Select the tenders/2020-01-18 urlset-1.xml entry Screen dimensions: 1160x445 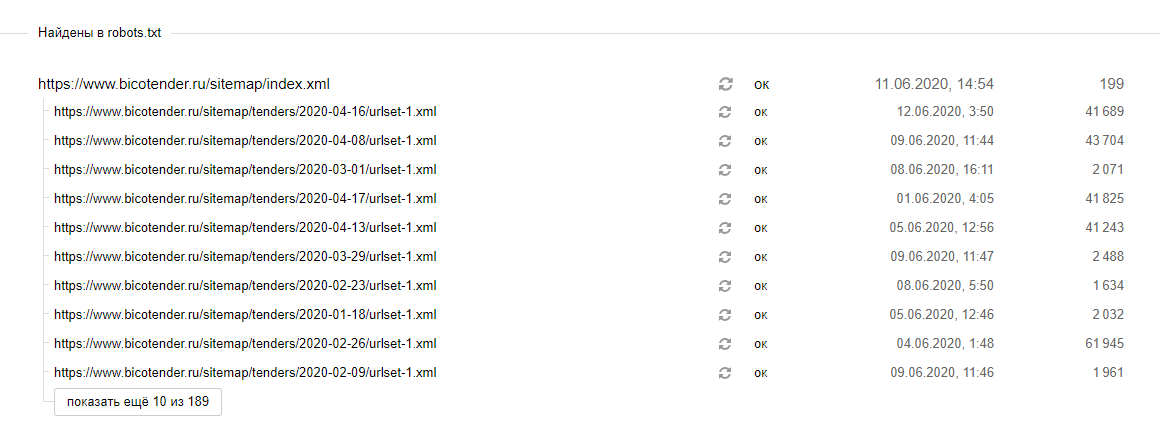(245, 314)
